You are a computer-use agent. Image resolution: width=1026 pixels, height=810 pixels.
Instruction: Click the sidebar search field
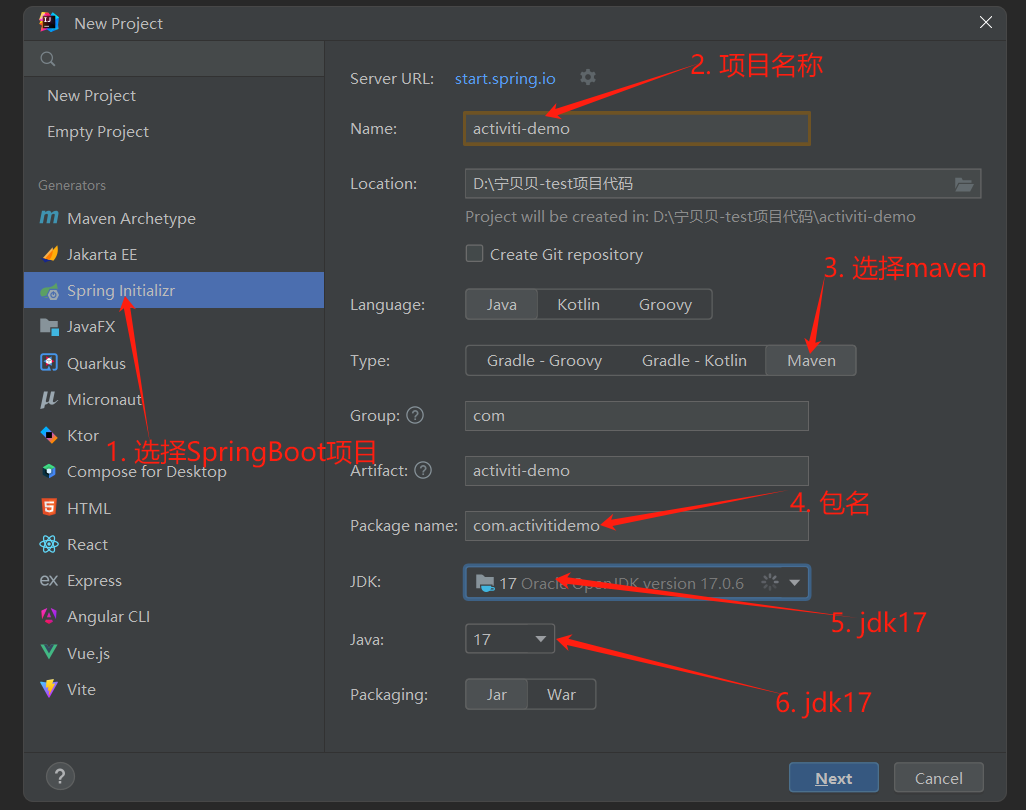tap(174, 59)
